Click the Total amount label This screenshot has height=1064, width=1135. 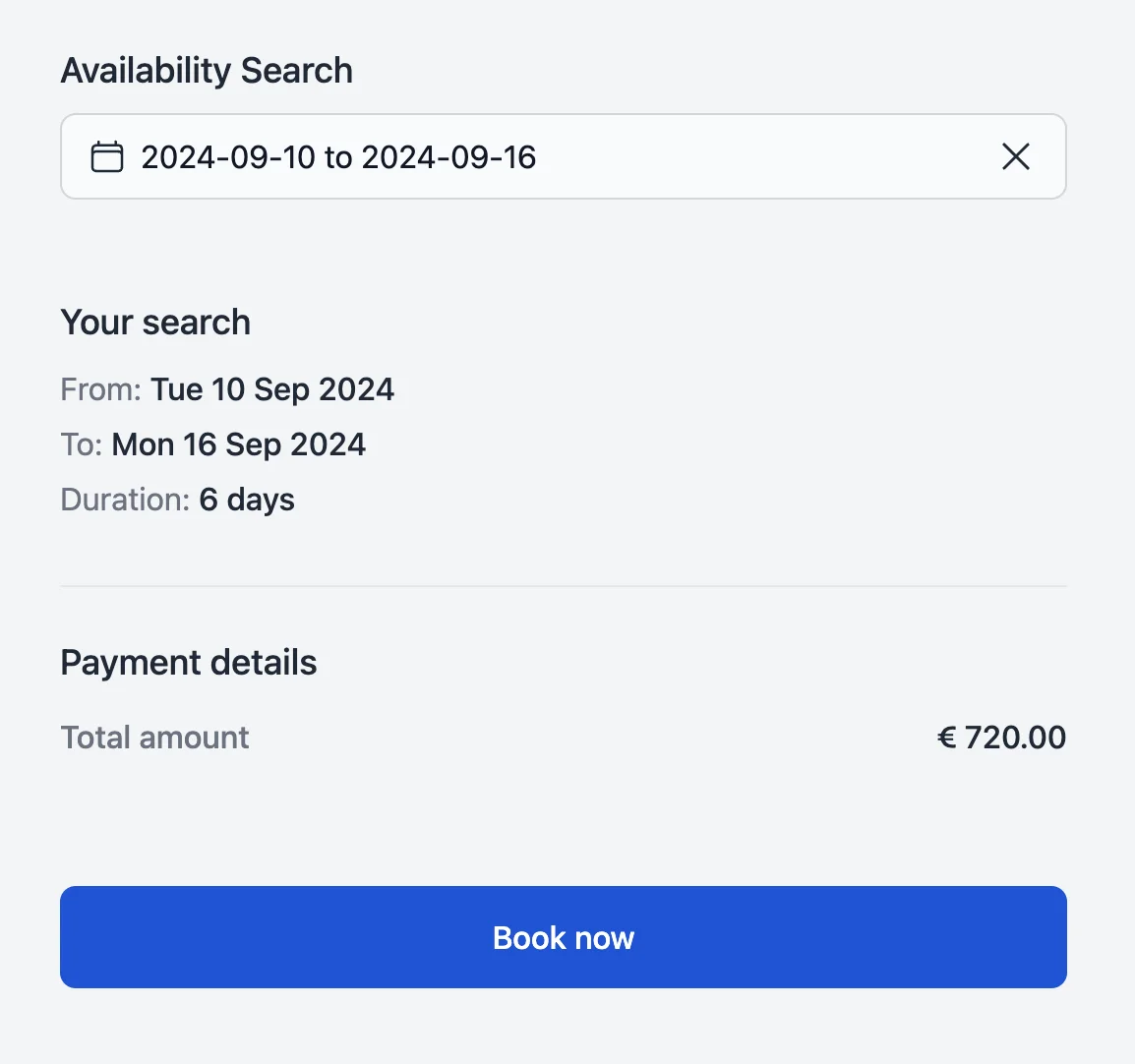[x=154, y=738]
